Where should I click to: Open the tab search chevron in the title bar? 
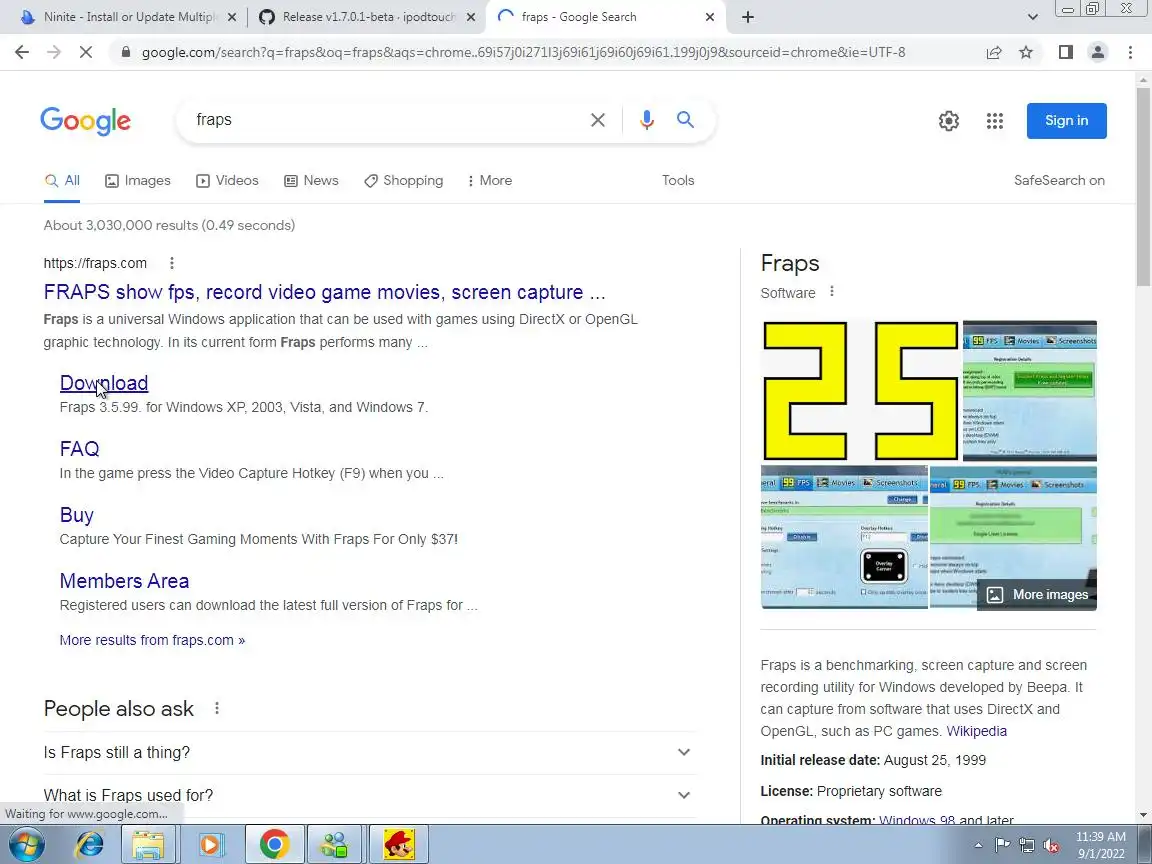point(1032,17)
